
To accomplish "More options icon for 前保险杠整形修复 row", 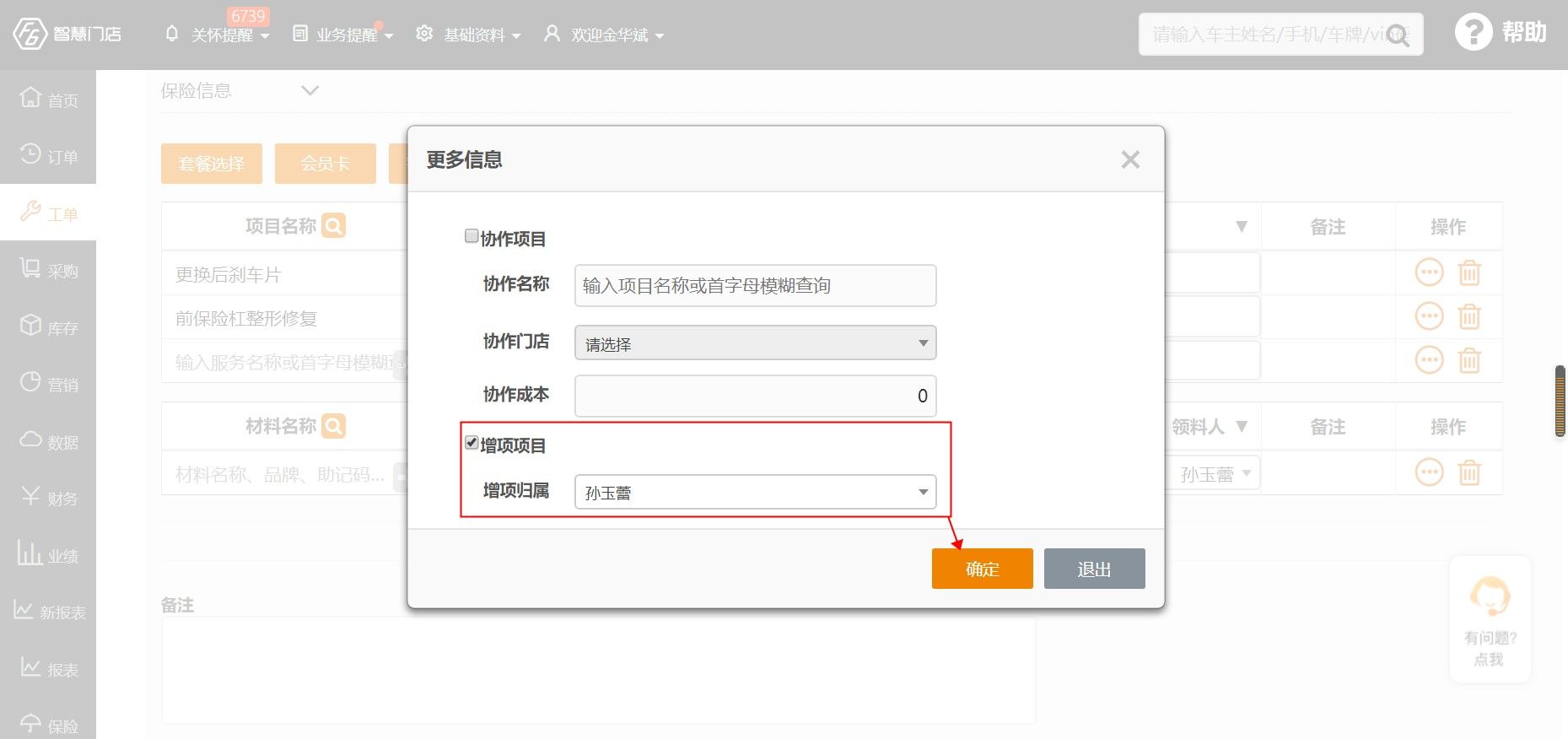I will click(x=1429, y=316).
